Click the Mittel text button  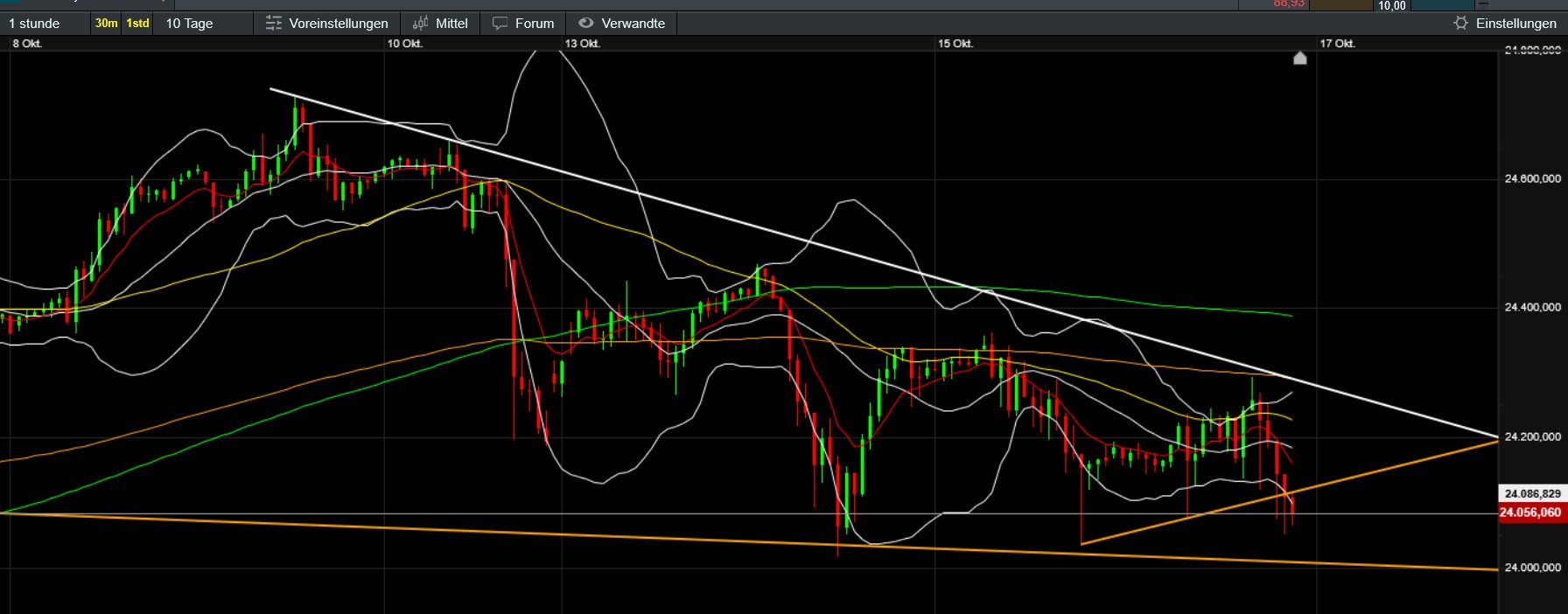click(451, 24)
